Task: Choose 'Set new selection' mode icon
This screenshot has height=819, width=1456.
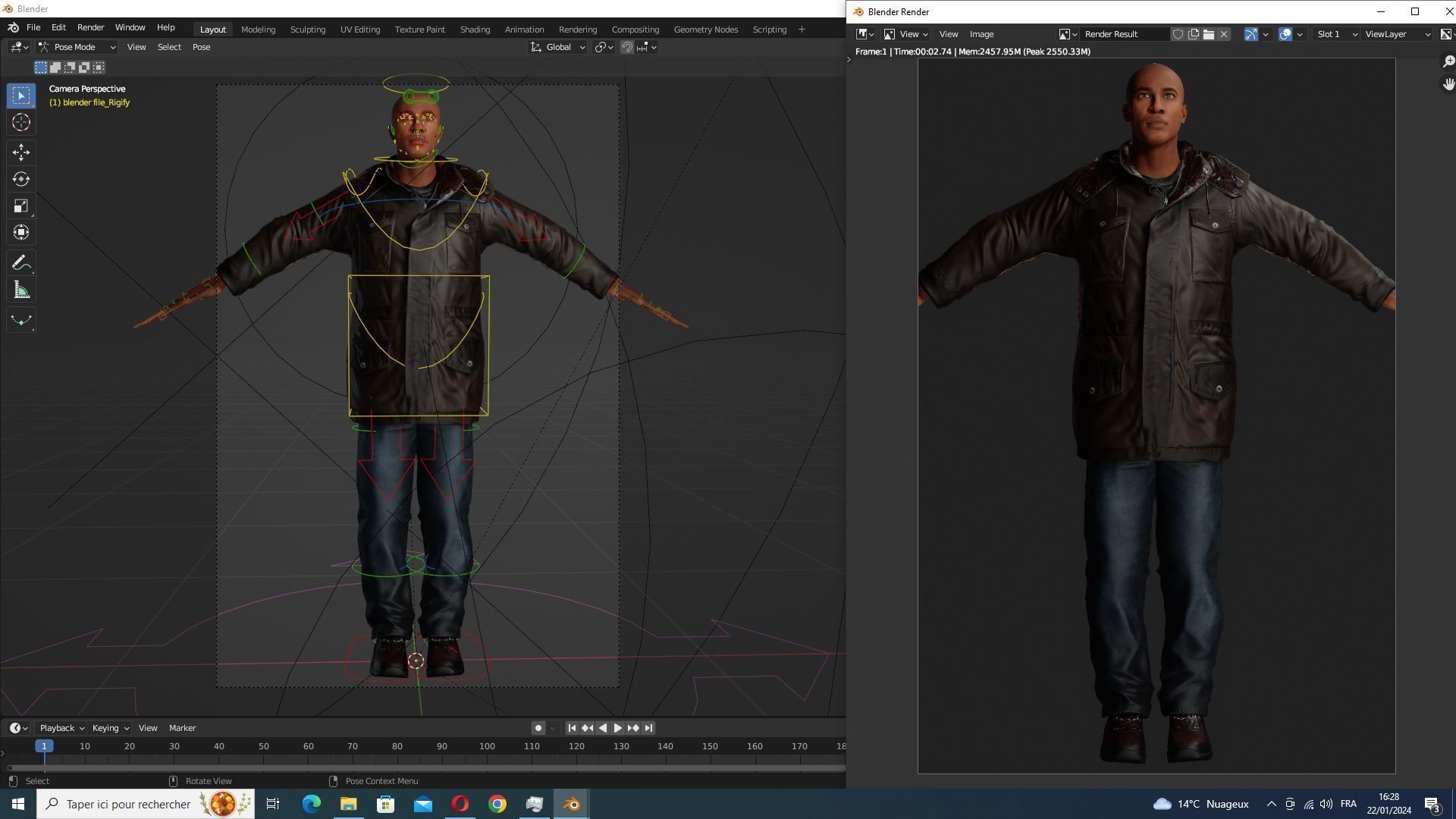Action: tap(41, 67)
